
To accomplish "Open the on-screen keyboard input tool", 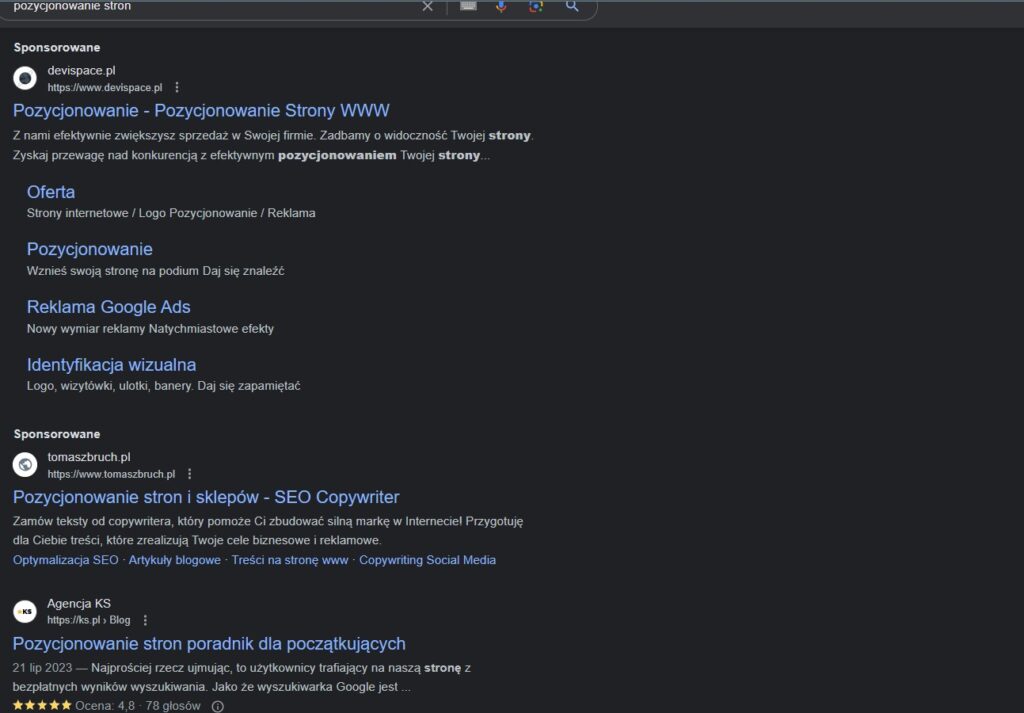I will point(468,6).
